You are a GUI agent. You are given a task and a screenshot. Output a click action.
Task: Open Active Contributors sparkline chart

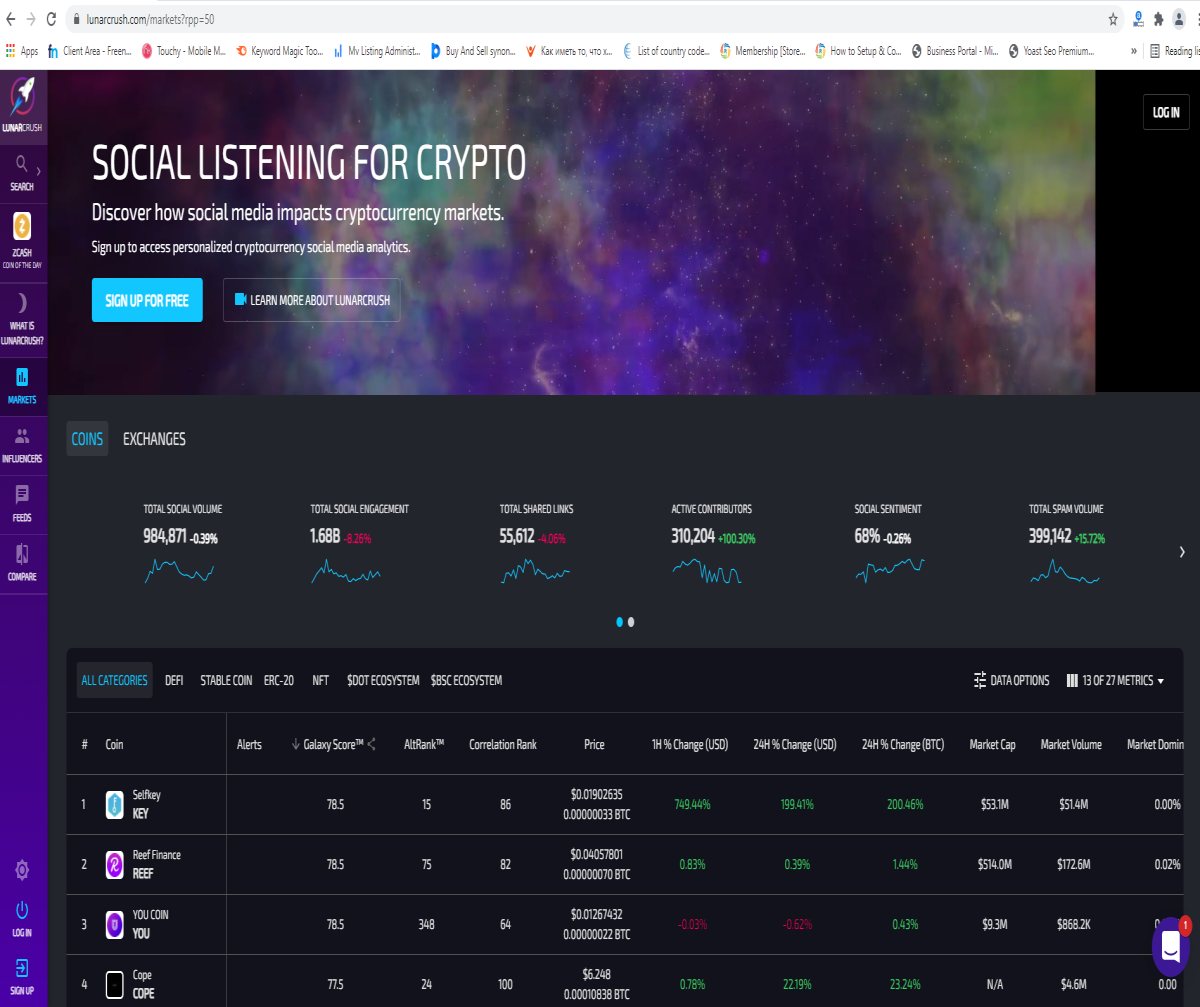point(707,572)
